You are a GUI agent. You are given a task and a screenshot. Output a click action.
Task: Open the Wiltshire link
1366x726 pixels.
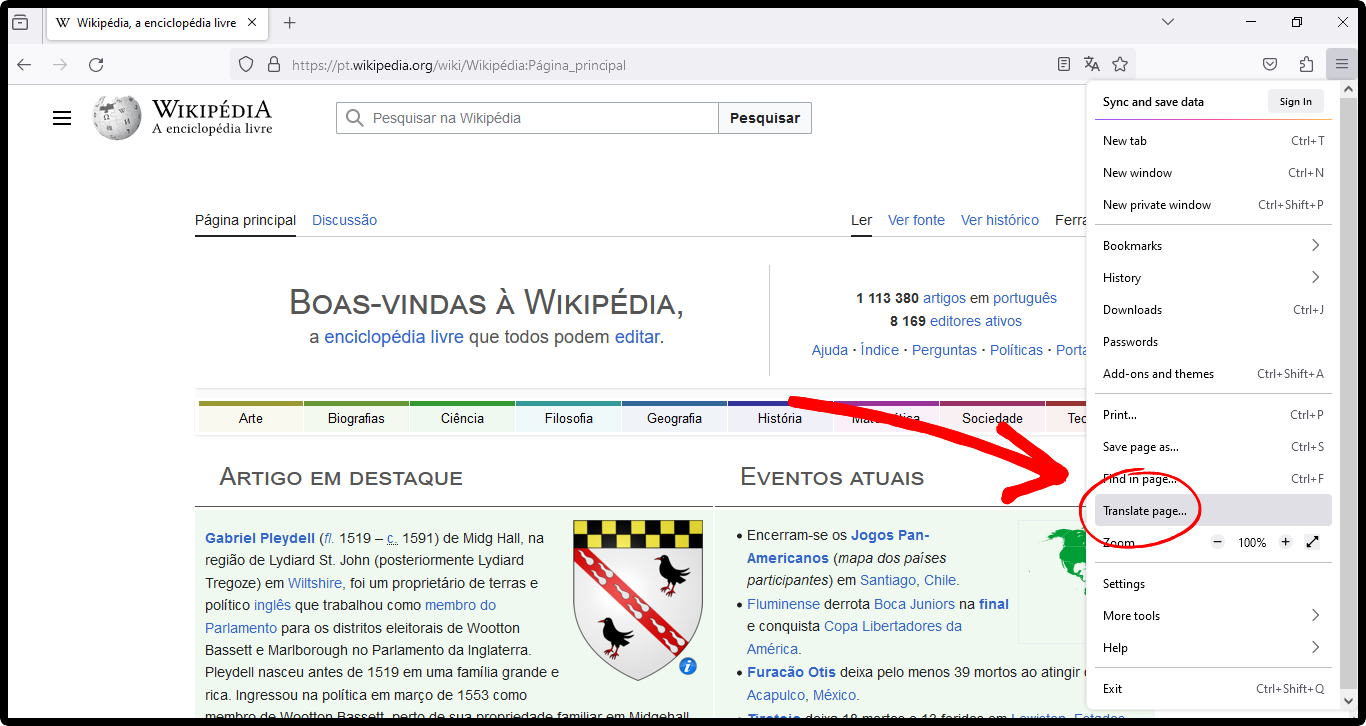pyautogui.click(x=316, y=583)
